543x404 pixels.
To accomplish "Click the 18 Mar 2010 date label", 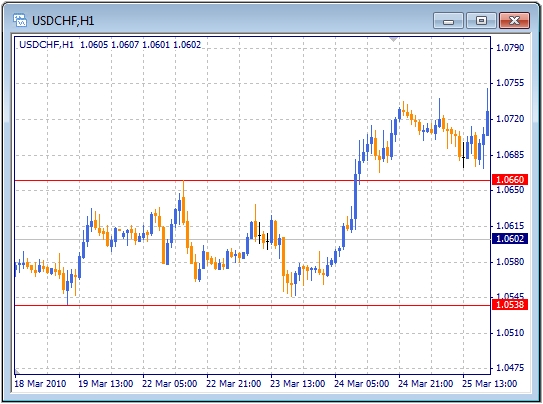I will 40,384.
